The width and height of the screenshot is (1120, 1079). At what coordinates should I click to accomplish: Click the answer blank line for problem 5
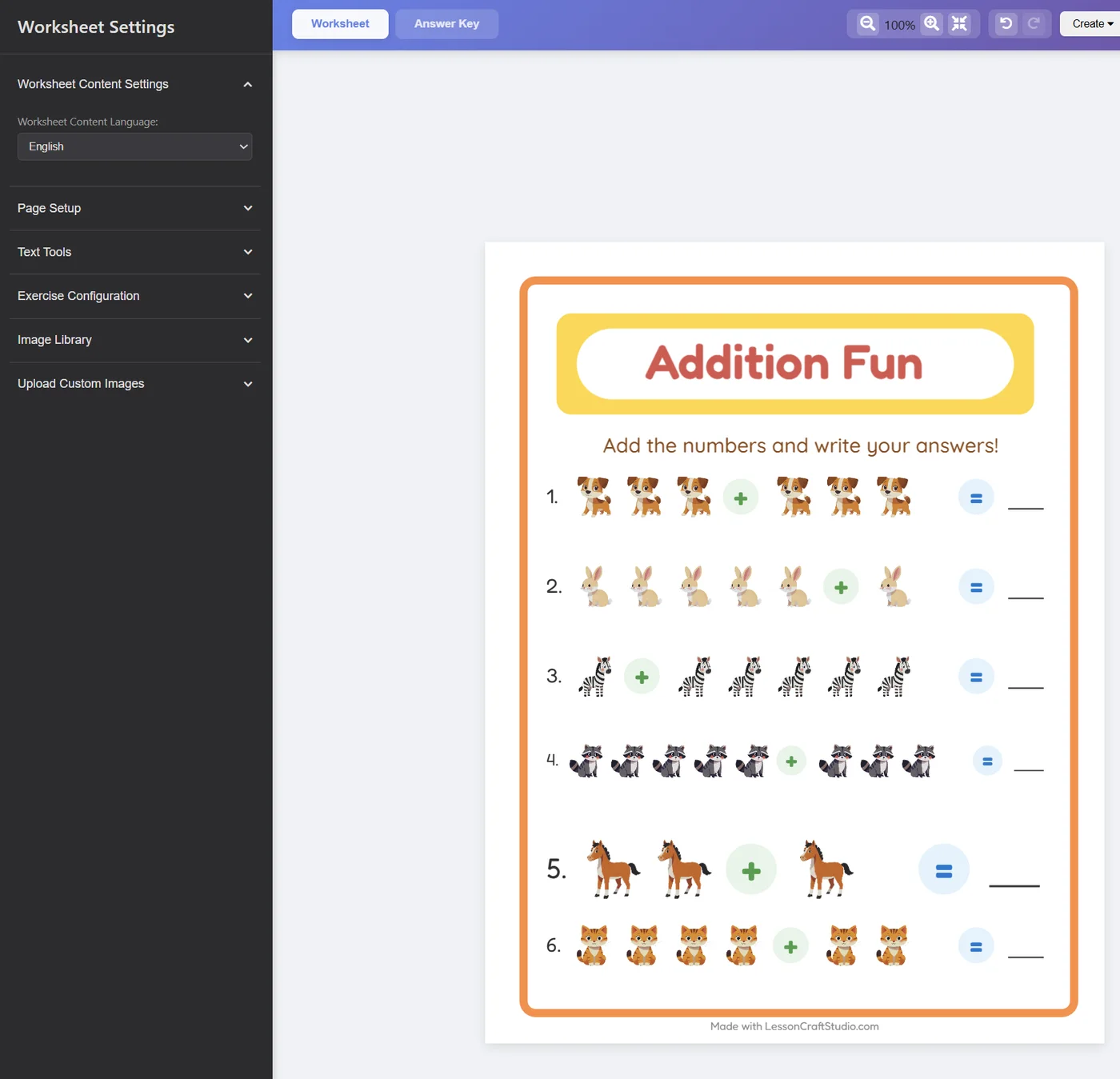[1014, 885]
